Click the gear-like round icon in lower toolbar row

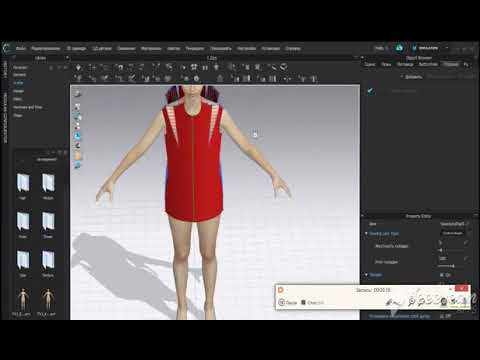pos(197,79)
